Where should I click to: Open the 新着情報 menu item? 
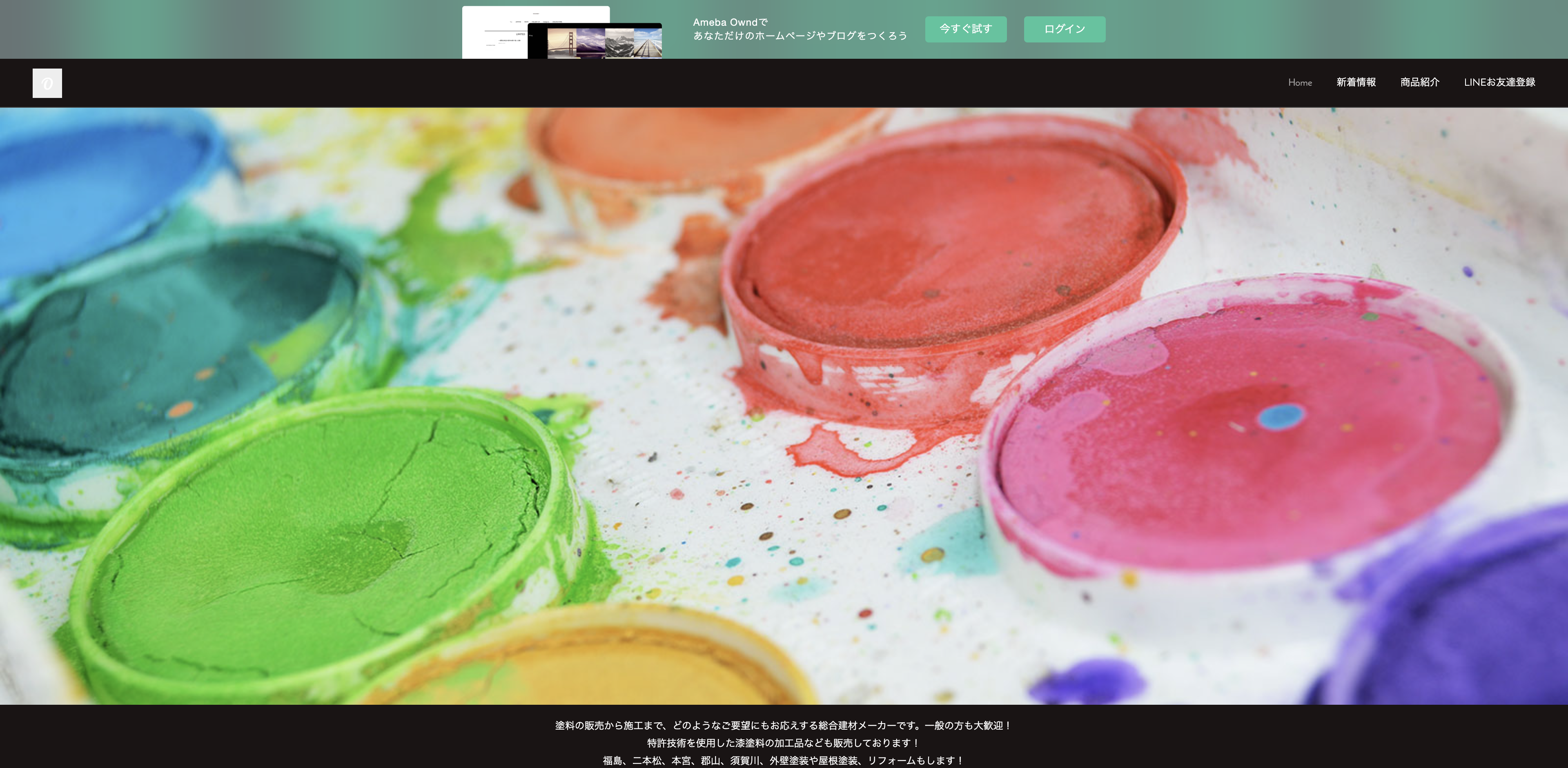coord(1356,82)
